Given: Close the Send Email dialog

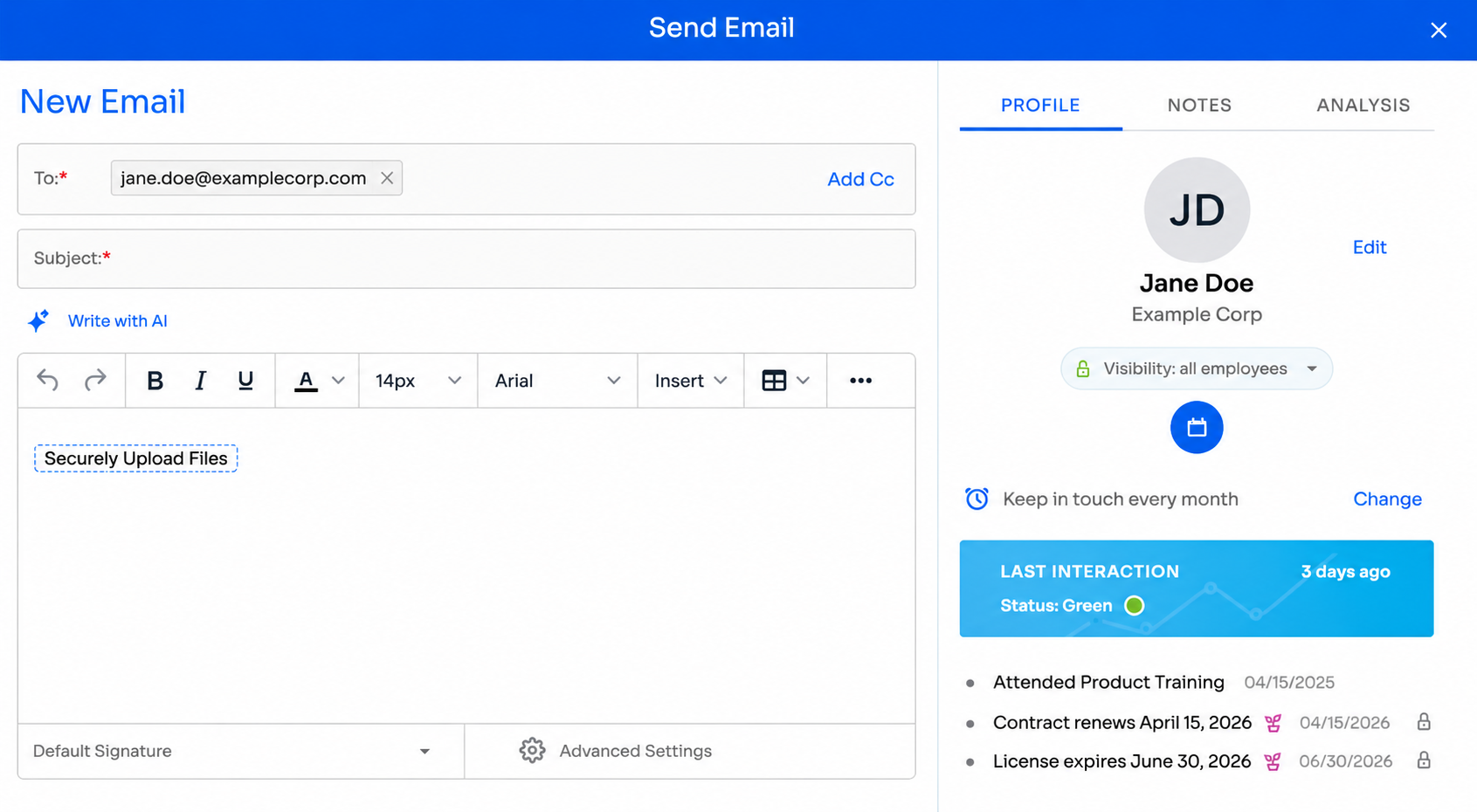Looking at the screenshot, I should pos(1439,31).
